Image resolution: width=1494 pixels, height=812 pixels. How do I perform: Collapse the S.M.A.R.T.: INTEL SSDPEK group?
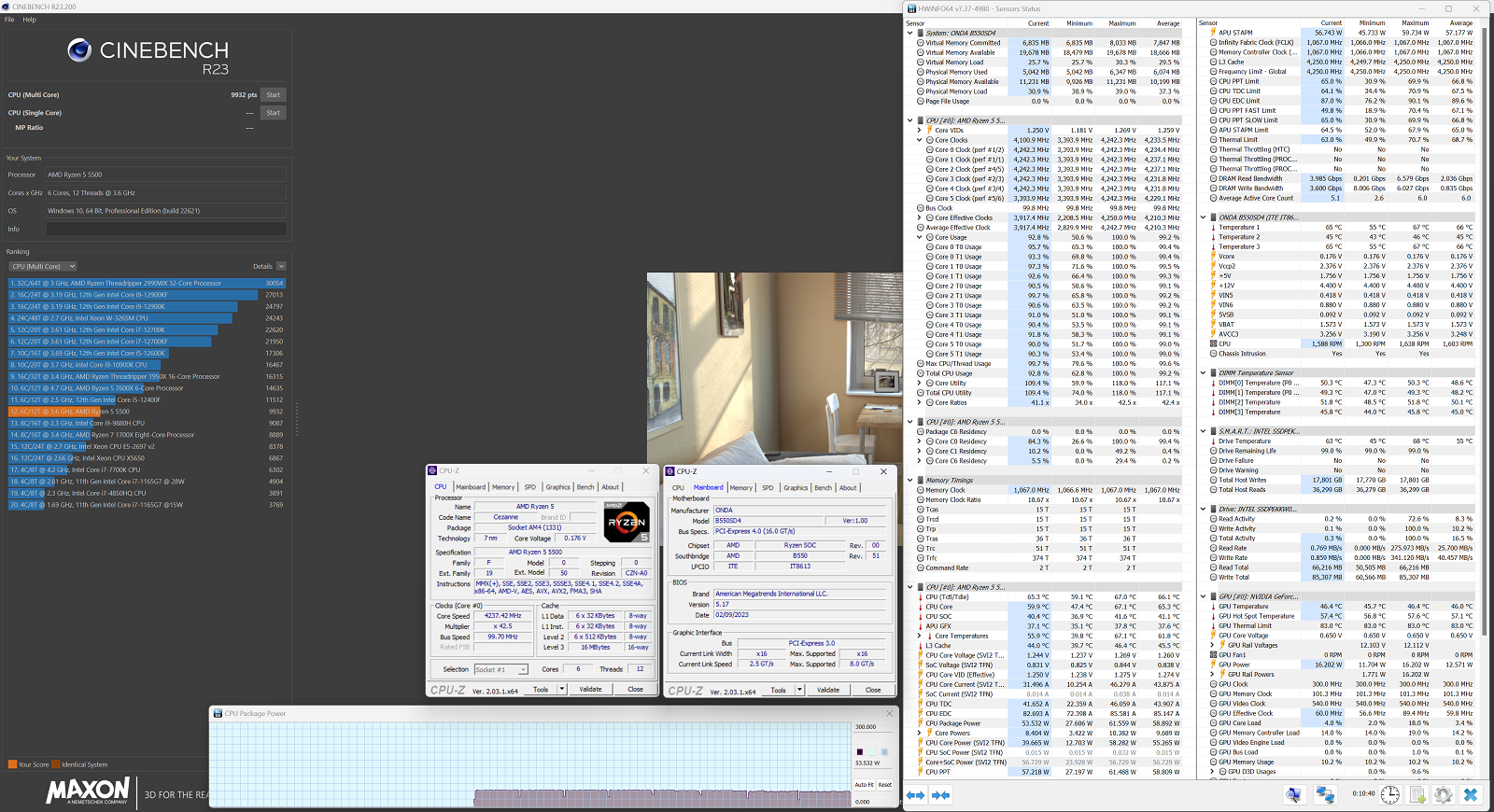(x=1204, y=431)
